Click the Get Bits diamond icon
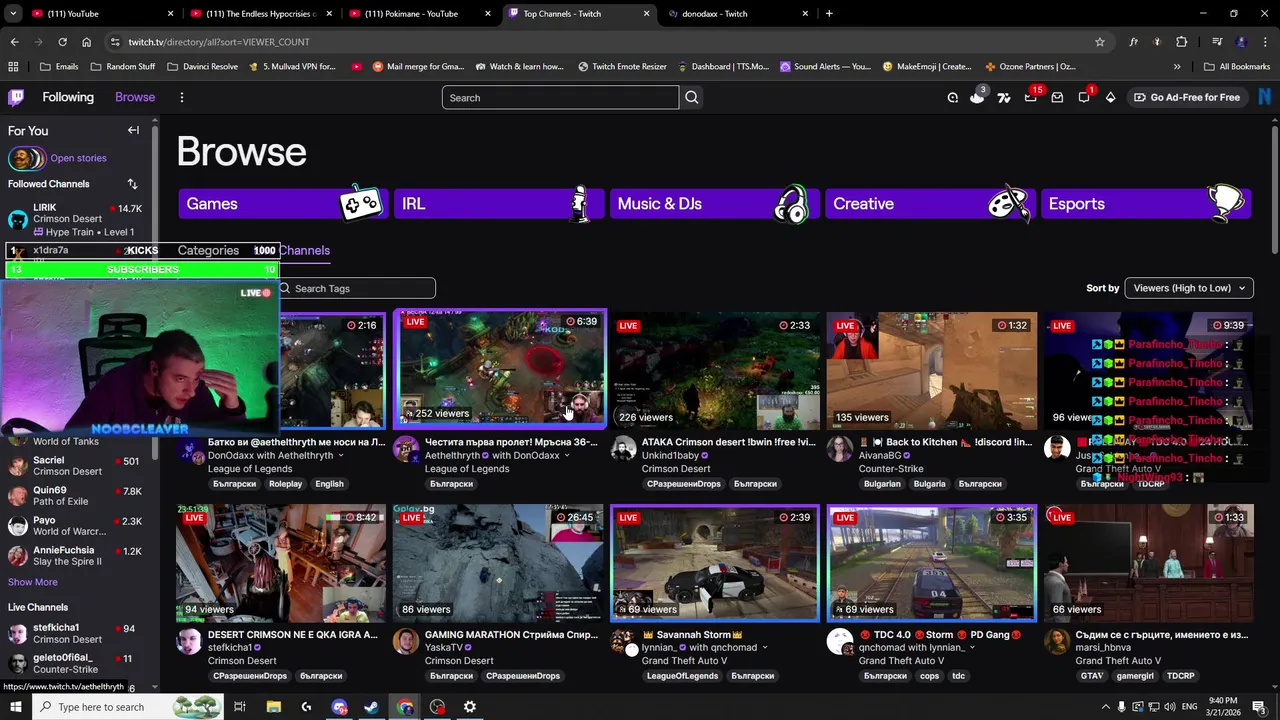The width and height of the screenshot is (1280, 720). 1110,97
